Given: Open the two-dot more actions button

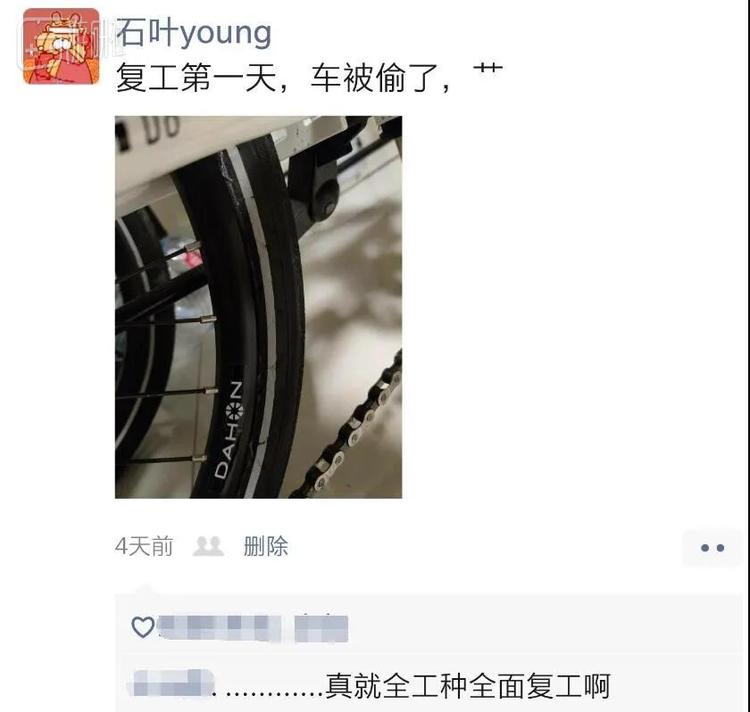Looking at the screenshot, I should (712, 548).
